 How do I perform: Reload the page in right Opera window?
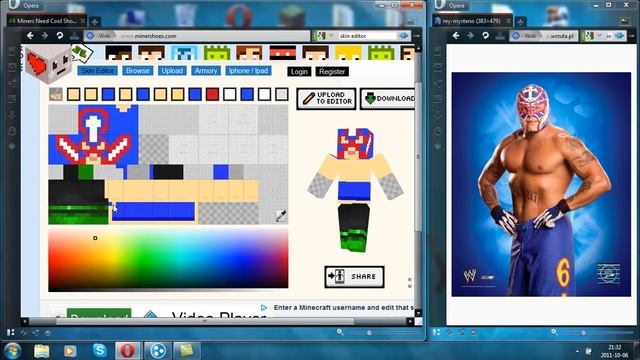[x=485, y=36]
